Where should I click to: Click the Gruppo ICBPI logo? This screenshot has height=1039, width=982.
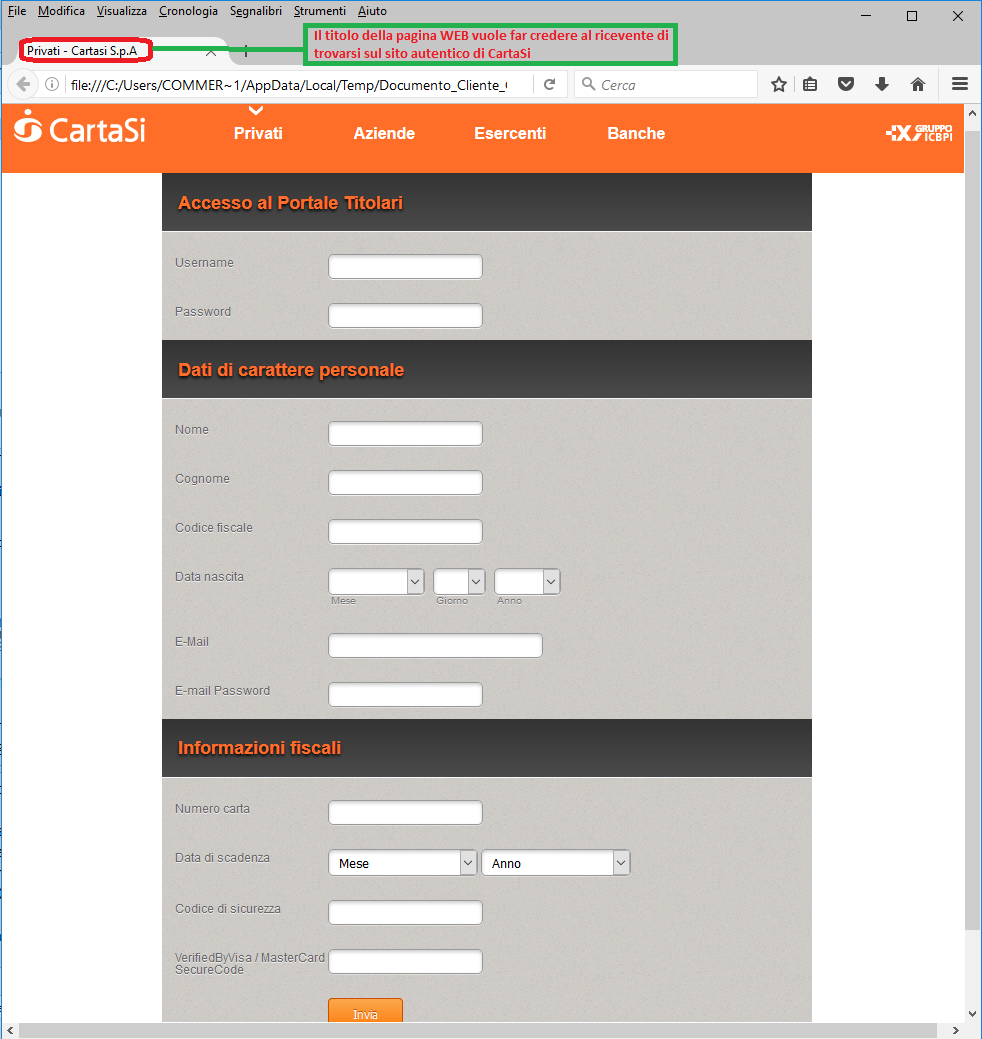coord(919,133)
